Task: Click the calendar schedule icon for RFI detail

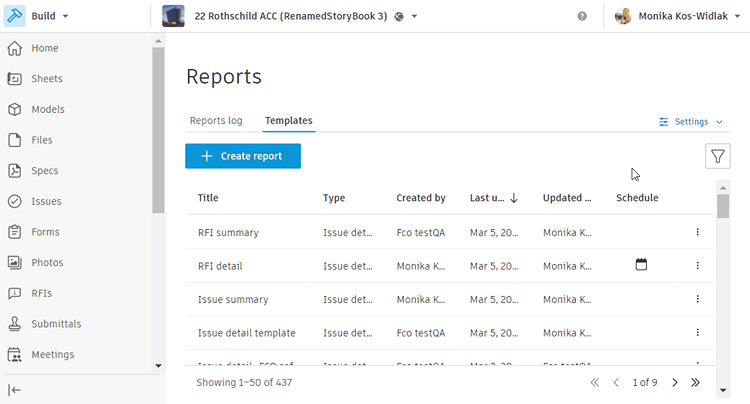Action: click(x=641, y=264)
